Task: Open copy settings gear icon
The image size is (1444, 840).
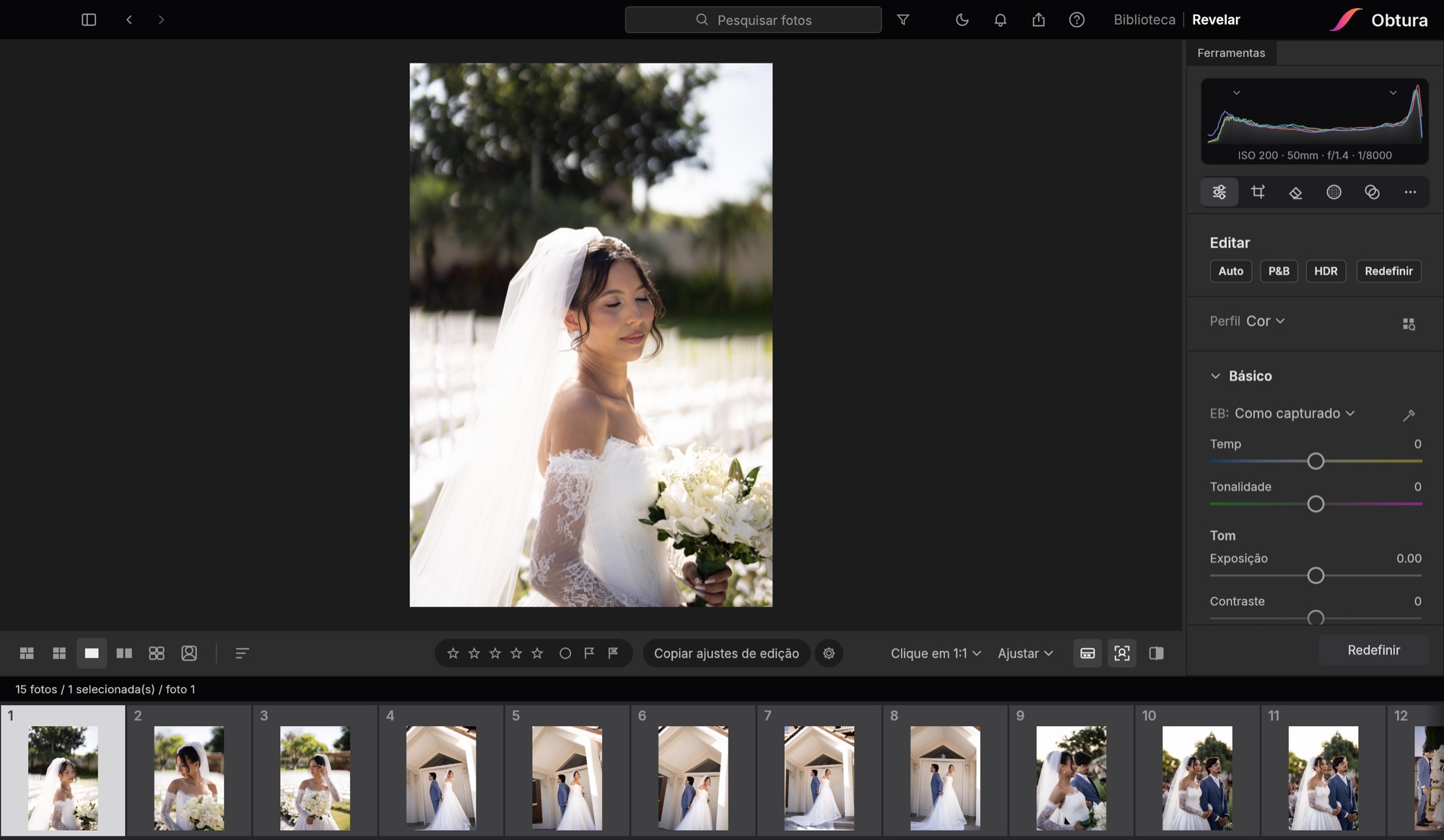Action: coord(829,653)
